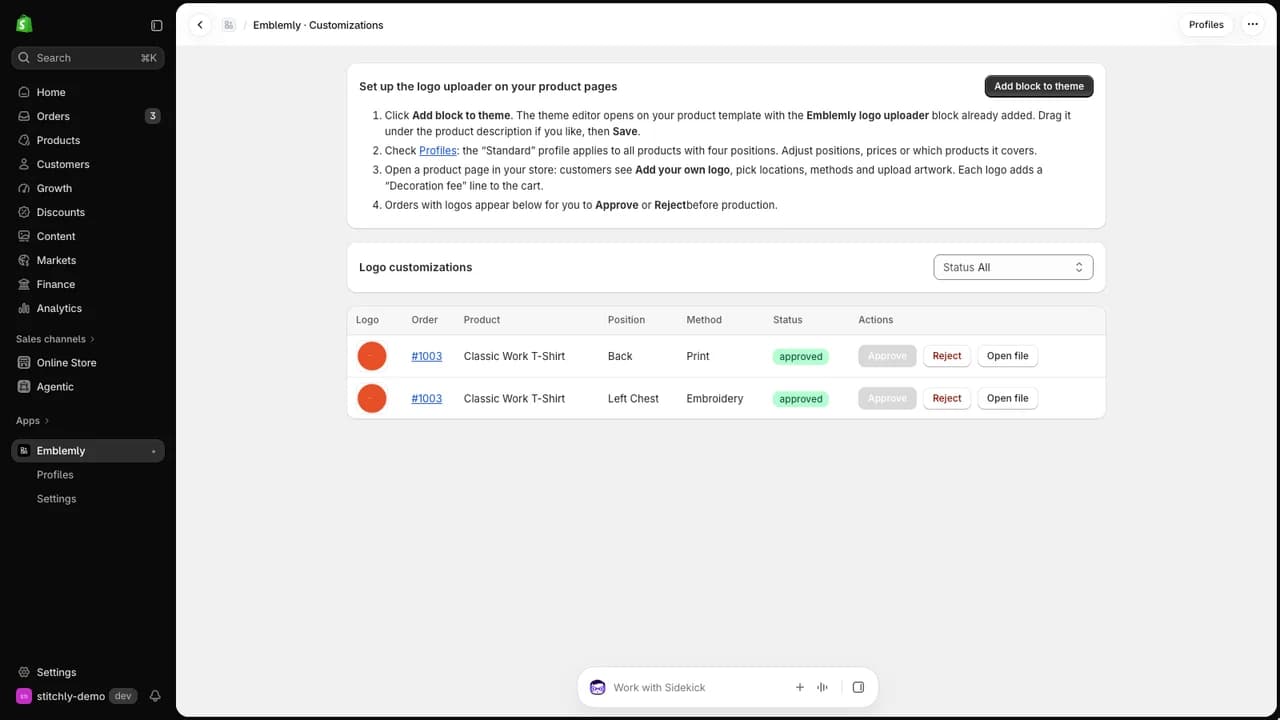Screen dimensions: 1280x720
Task: Open order #1003 link in Print row
Action: tap(426, 356)
